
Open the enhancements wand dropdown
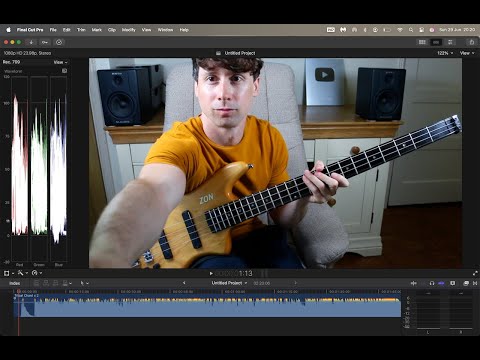(x=22, y=273)
